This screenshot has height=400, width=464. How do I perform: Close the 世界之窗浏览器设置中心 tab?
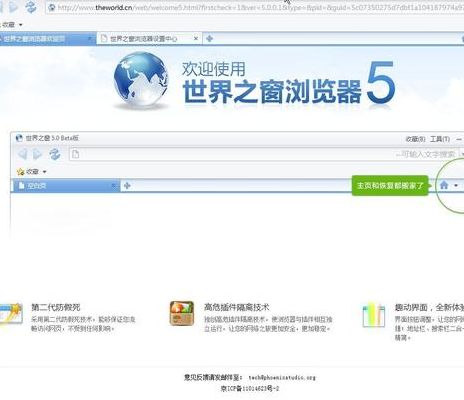pos(196,39)
